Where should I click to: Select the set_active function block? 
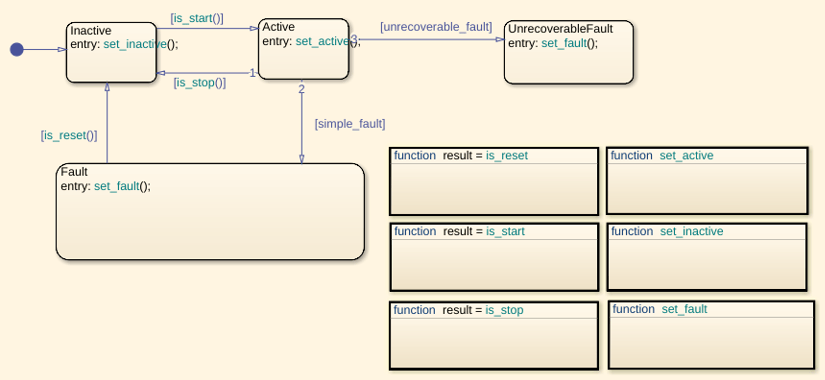click(x=707, y=181)
